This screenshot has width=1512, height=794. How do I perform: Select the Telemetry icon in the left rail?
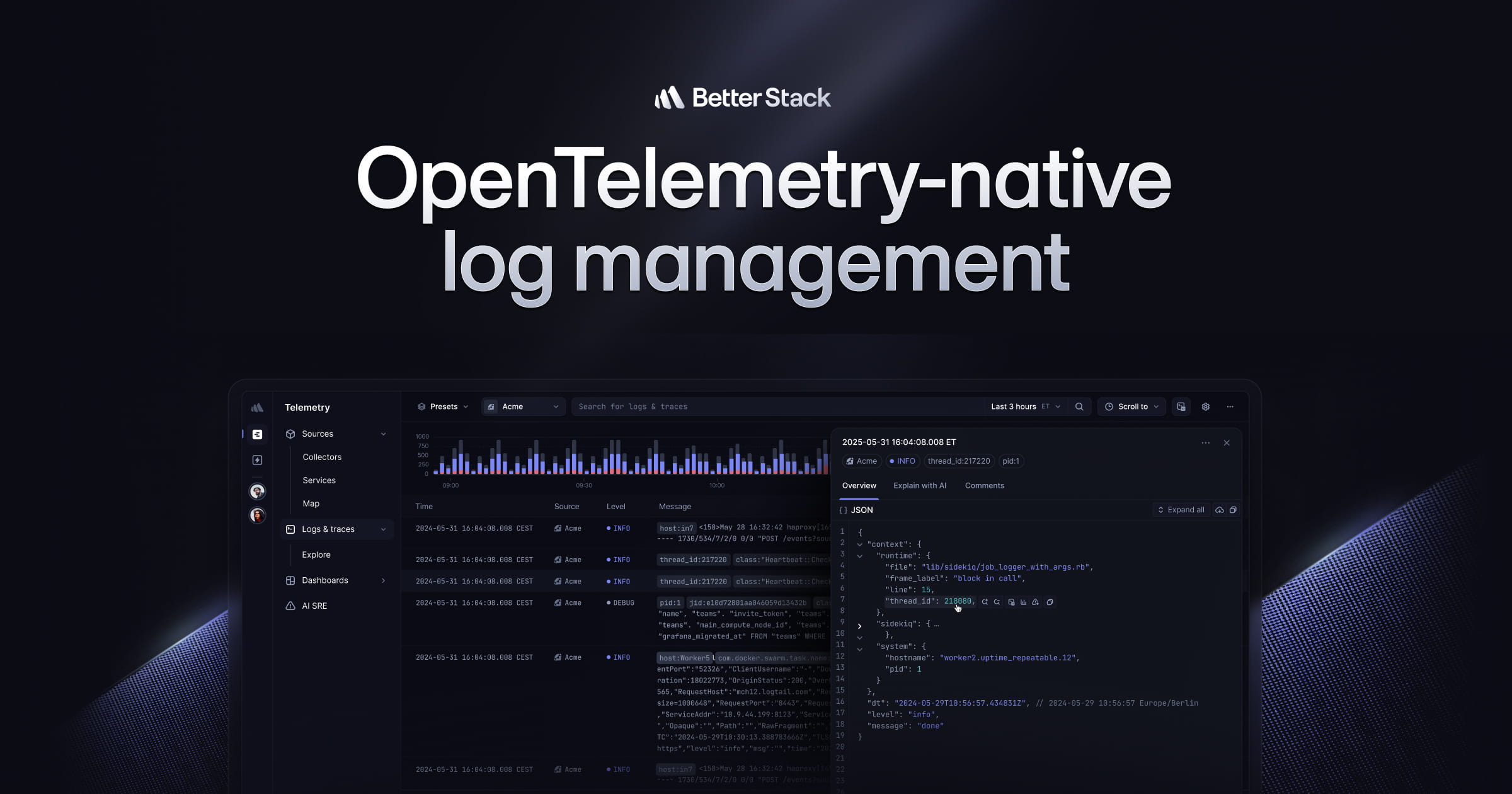tap(257, 435)
